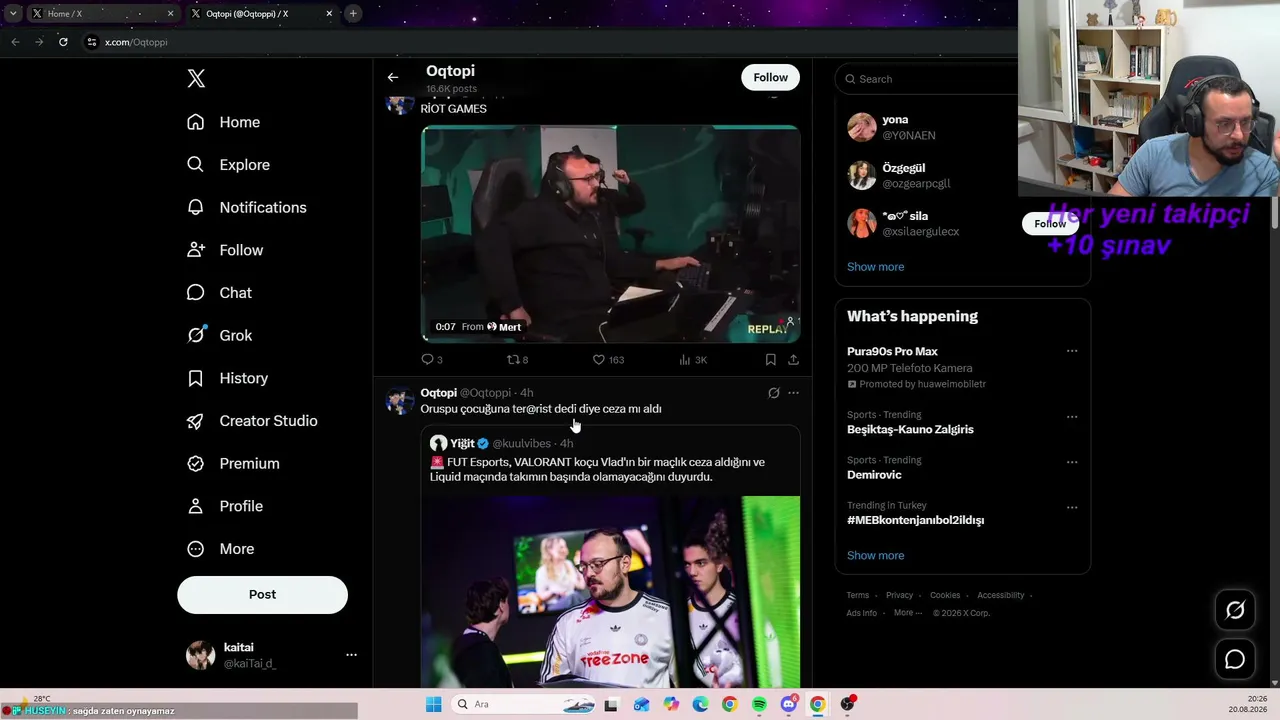
Task: Open more options for #MEBkontenjanıbol2ildışı trend
Action: (1072, 507)
